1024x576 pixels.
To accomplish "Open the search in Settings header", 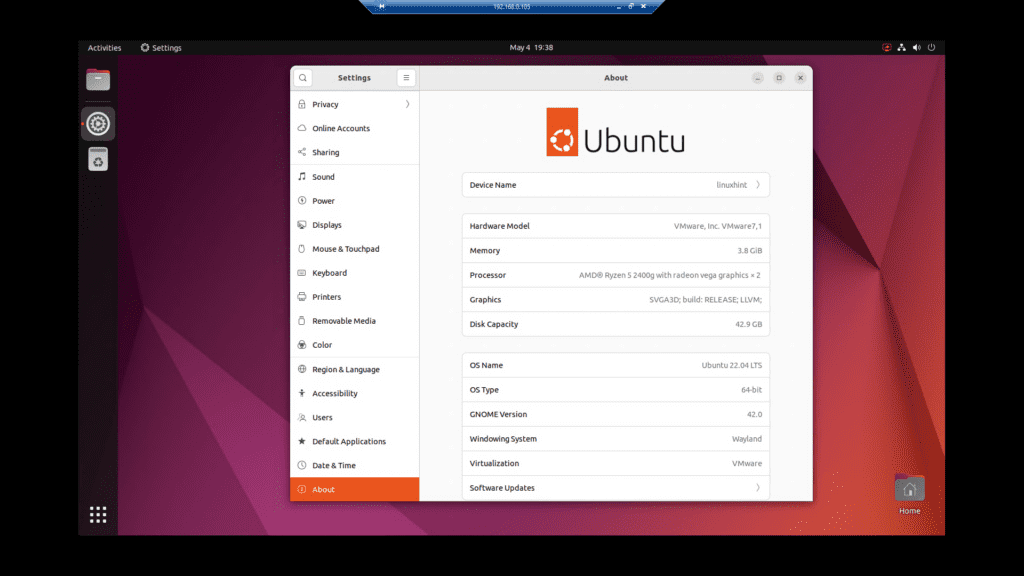I will coord(303,77).
